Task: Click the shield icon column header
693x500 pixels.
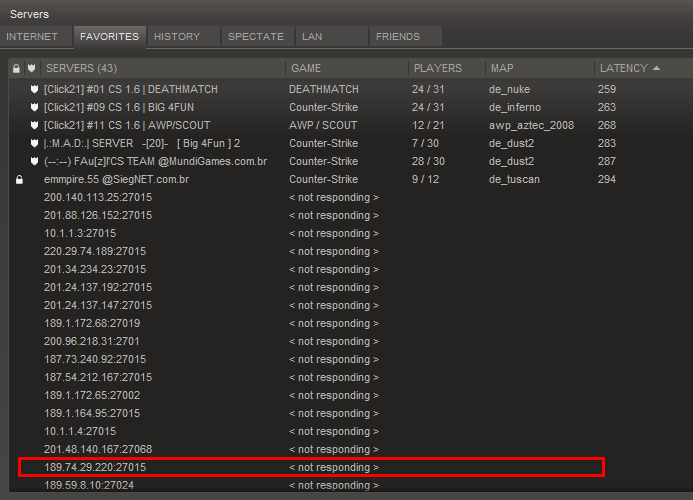Action: [33, 69]
